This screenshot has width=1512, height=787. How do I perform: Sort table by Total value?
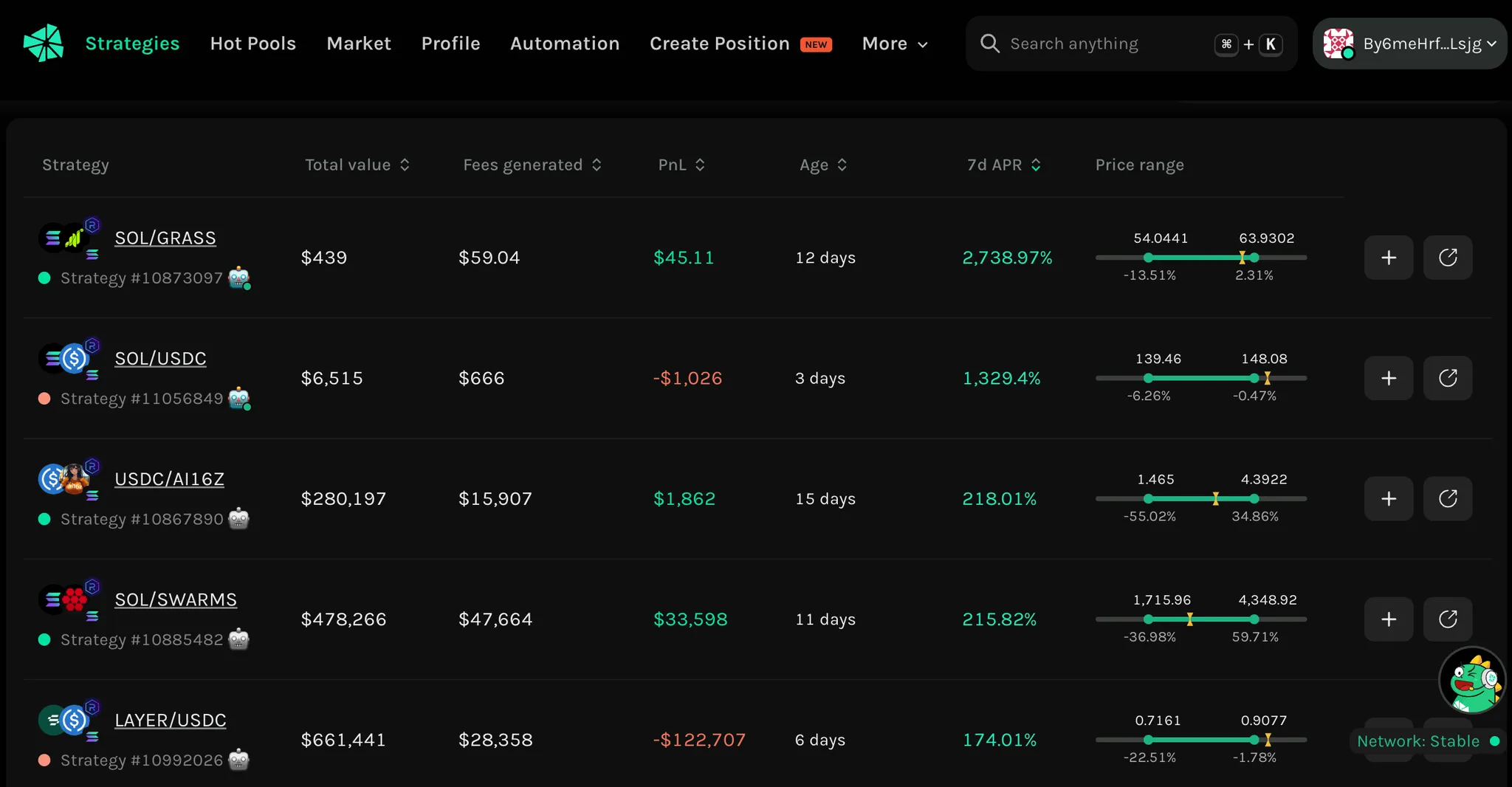pyautogui.click(x=357, y=165)
